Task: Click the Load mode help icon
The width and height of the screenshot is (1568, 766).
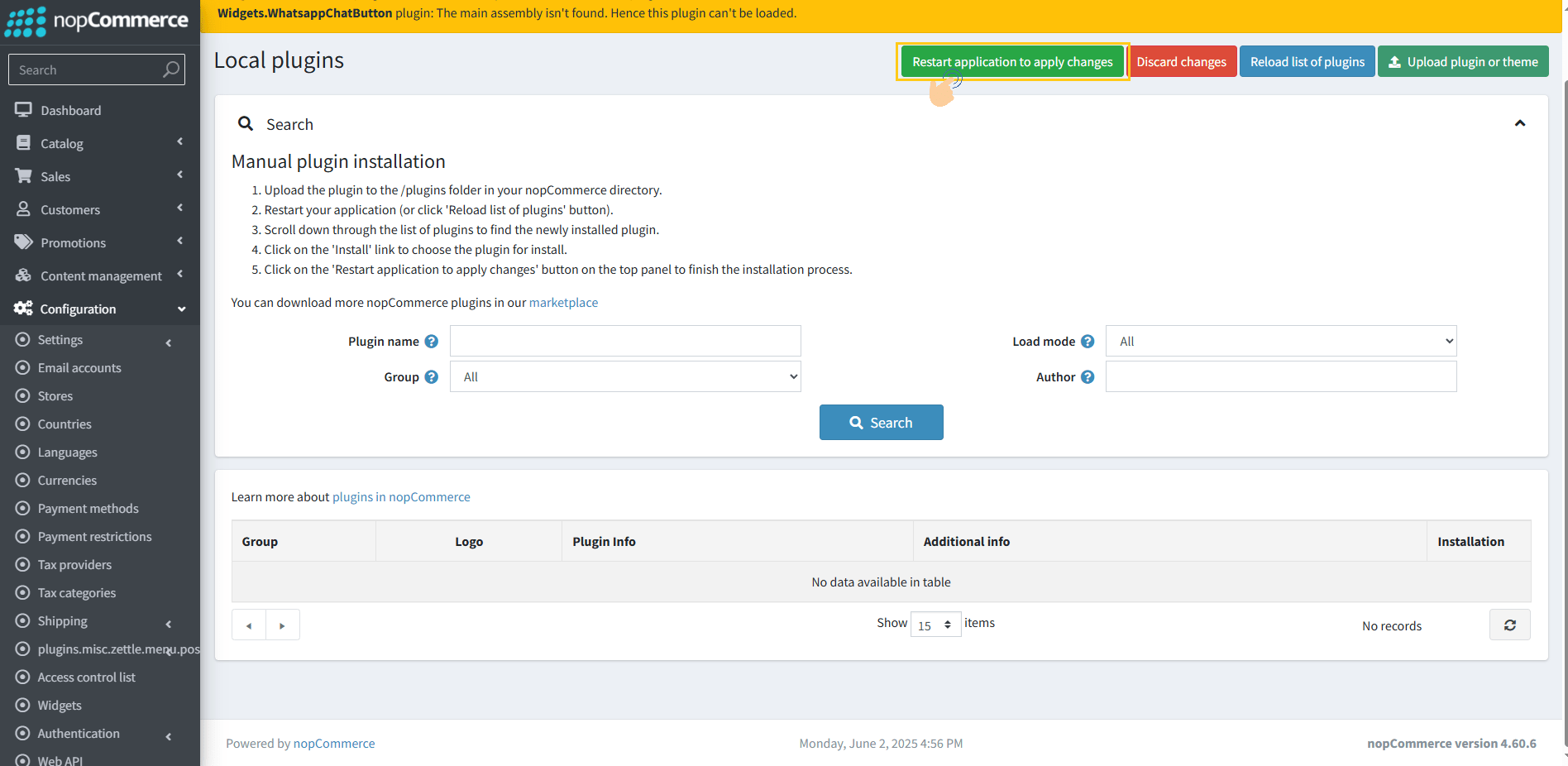Action: 1088,342
